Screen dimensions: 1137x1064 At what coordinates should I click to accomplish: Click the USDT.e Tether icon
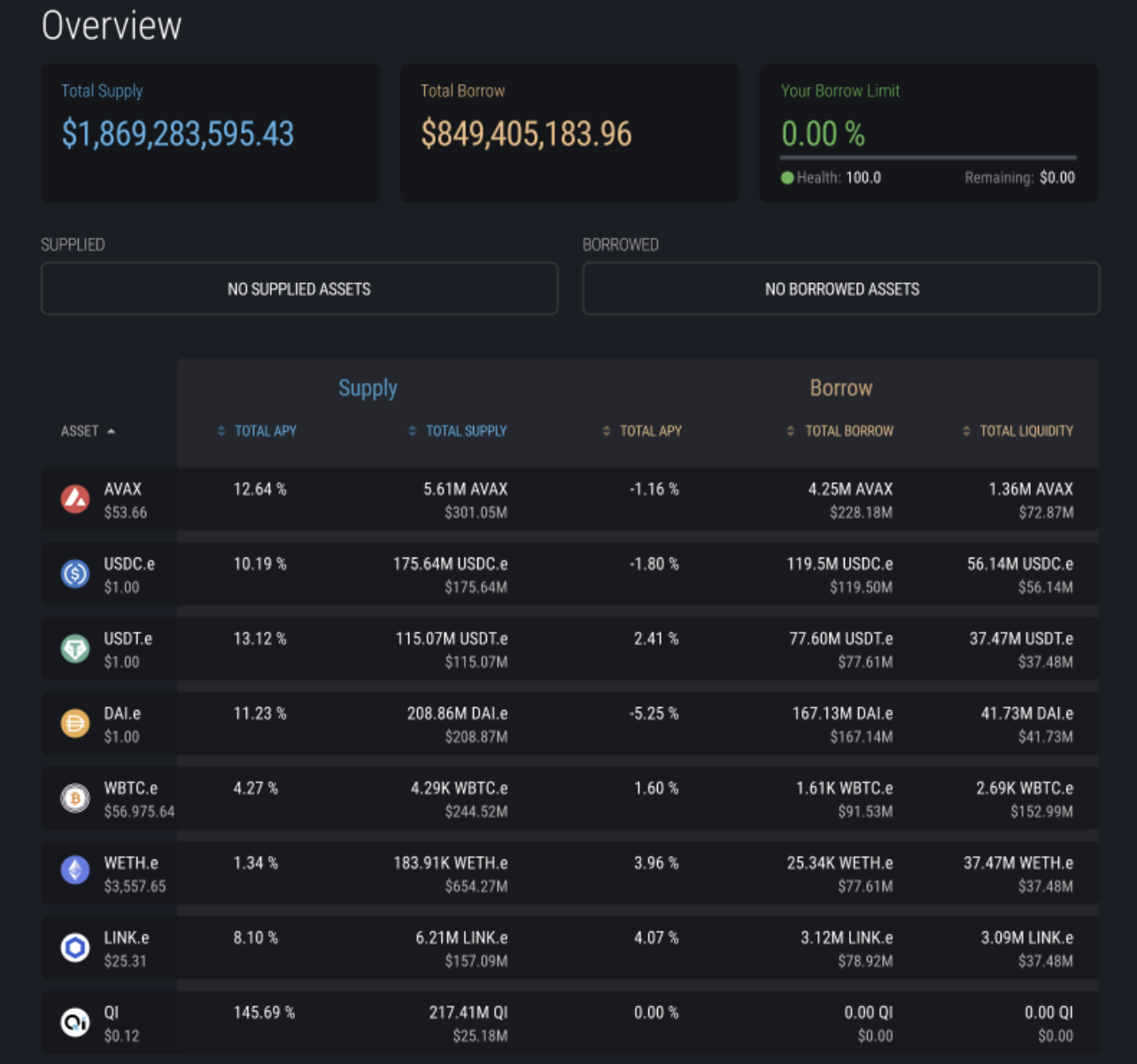pyautogui.click(x=75, y=648)
